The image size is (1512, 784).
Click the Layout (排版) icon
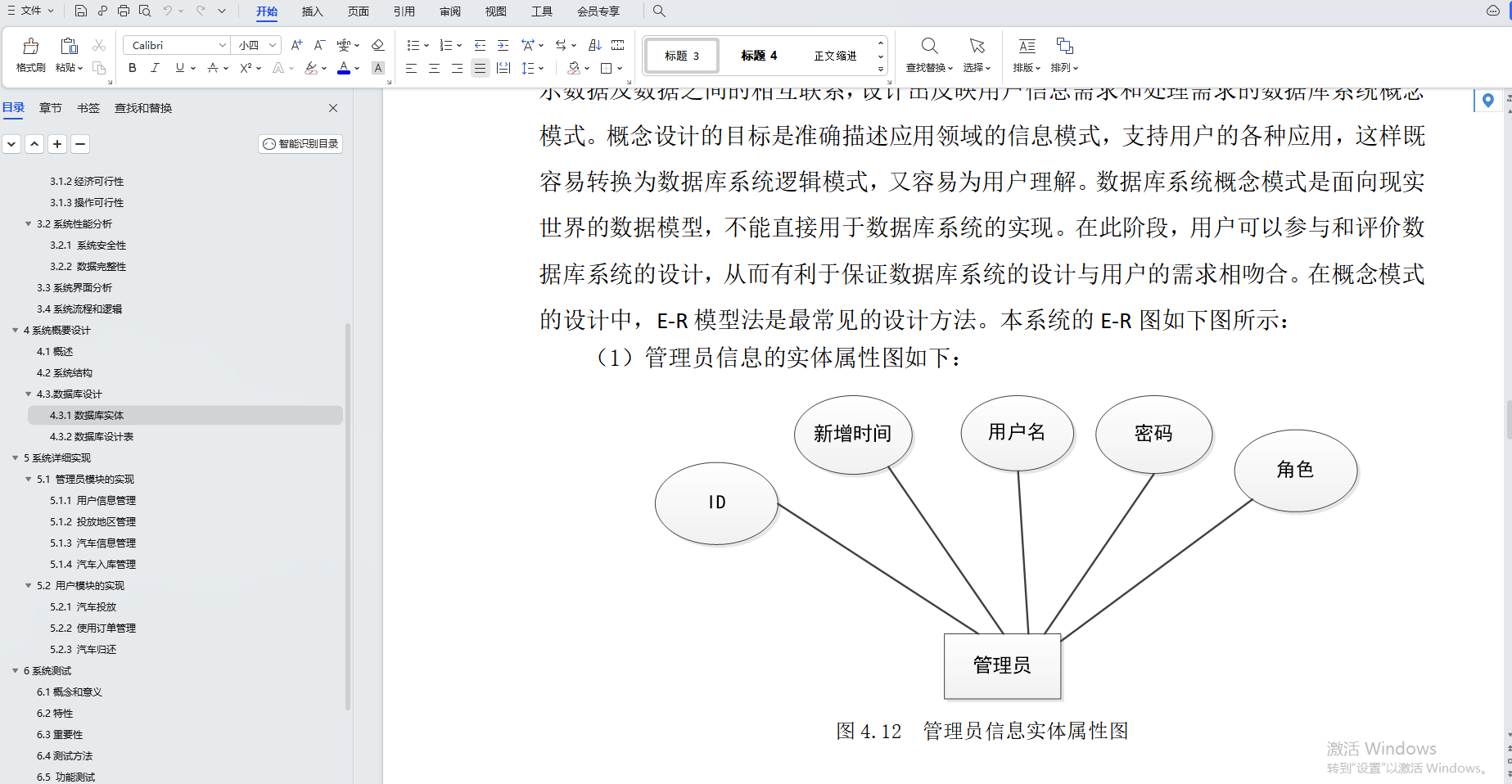(x=1027, y=46)
